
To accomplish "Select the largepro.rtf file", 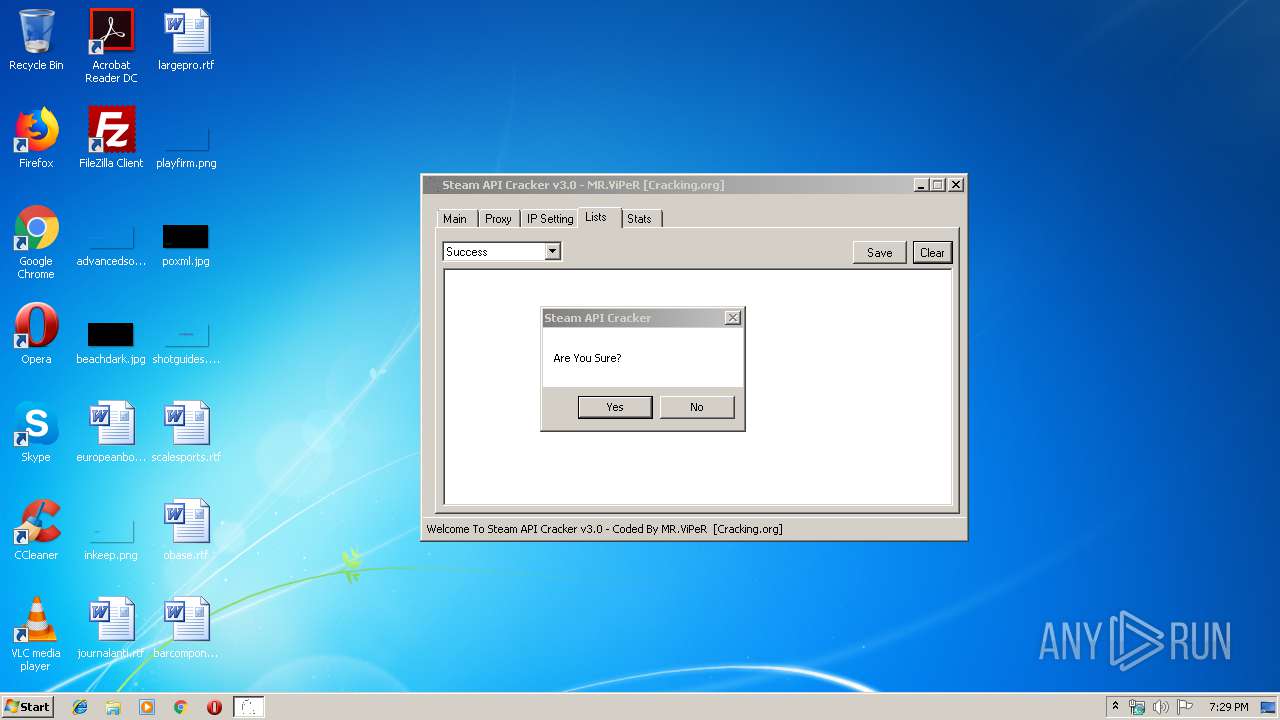I will click(x=186, y=41).
